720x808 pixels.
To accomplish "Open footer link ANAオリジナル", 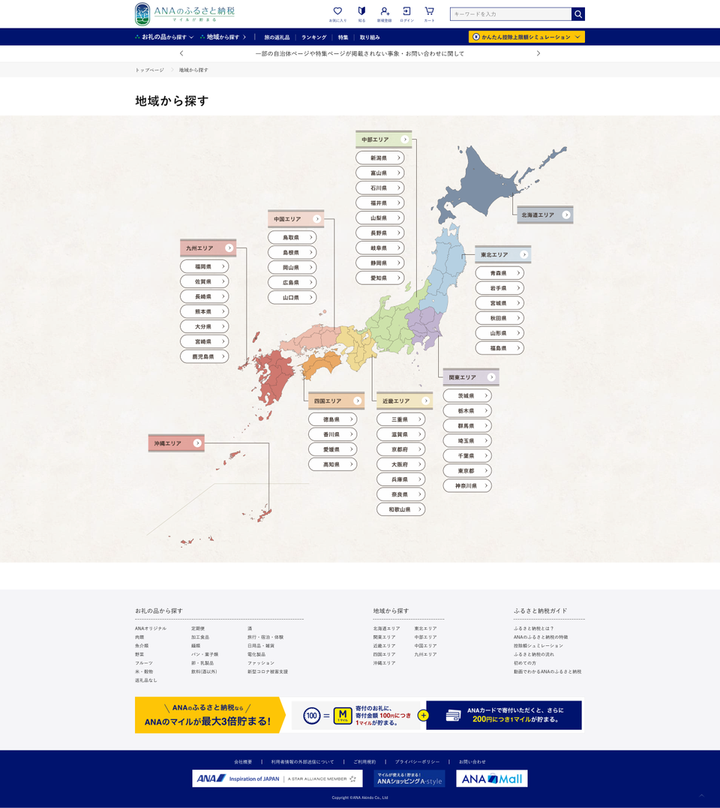I will [x=150, y=629].
